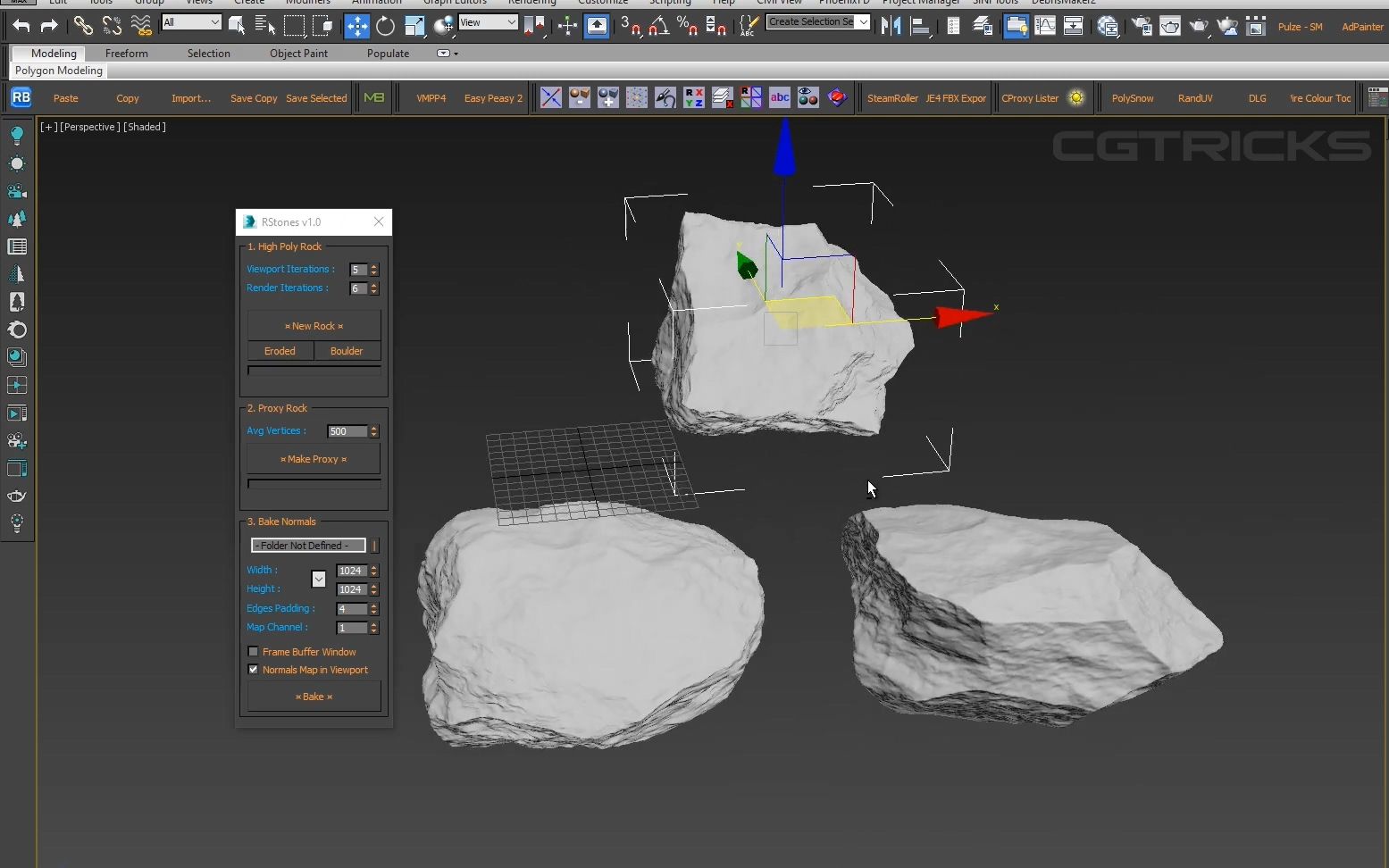The image size is (1389, 868).
Task: Click the light bulb icon in left sidebar
Action: pyautogui.click(x=17, y=136)
